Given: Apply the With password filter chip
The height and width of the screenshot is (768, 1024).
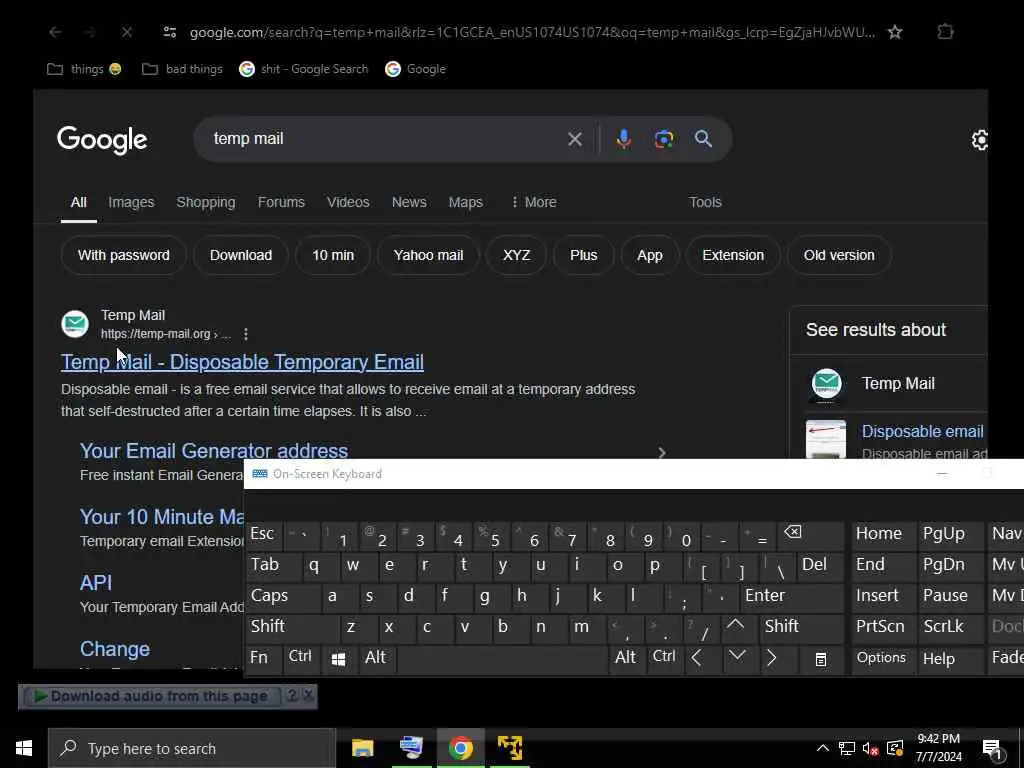Looking at the screenshot, I should pyautogui.click(x=123, y=255).
